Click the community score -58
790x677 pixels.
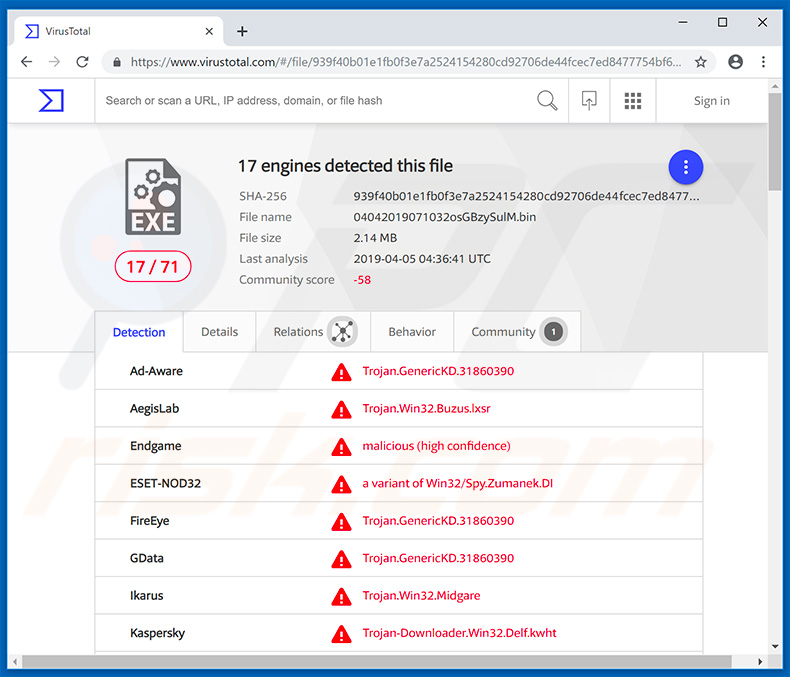(x=362, y=280)
